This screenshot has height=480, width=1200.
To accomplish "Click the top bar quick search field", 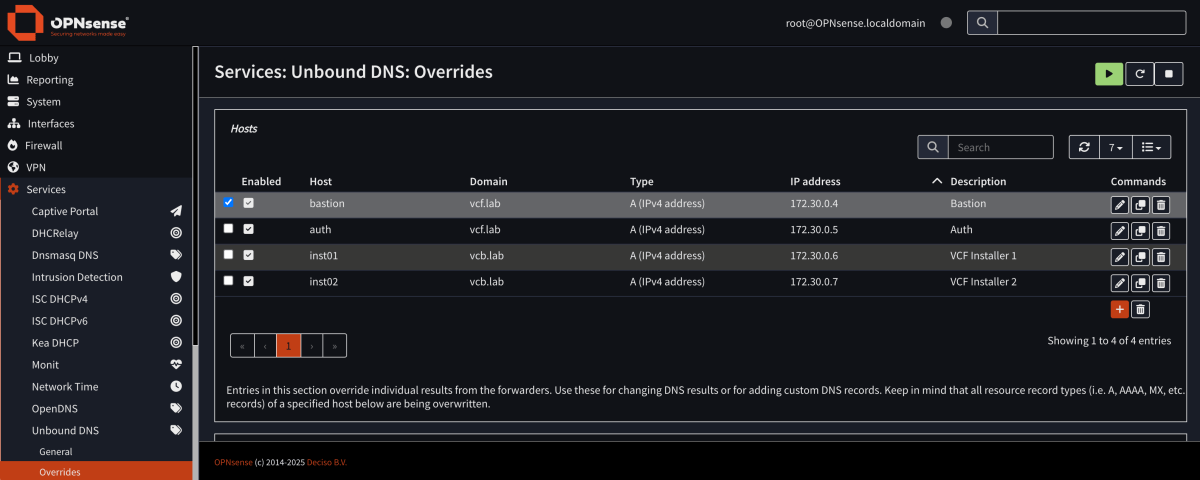I will (1091, 22).
